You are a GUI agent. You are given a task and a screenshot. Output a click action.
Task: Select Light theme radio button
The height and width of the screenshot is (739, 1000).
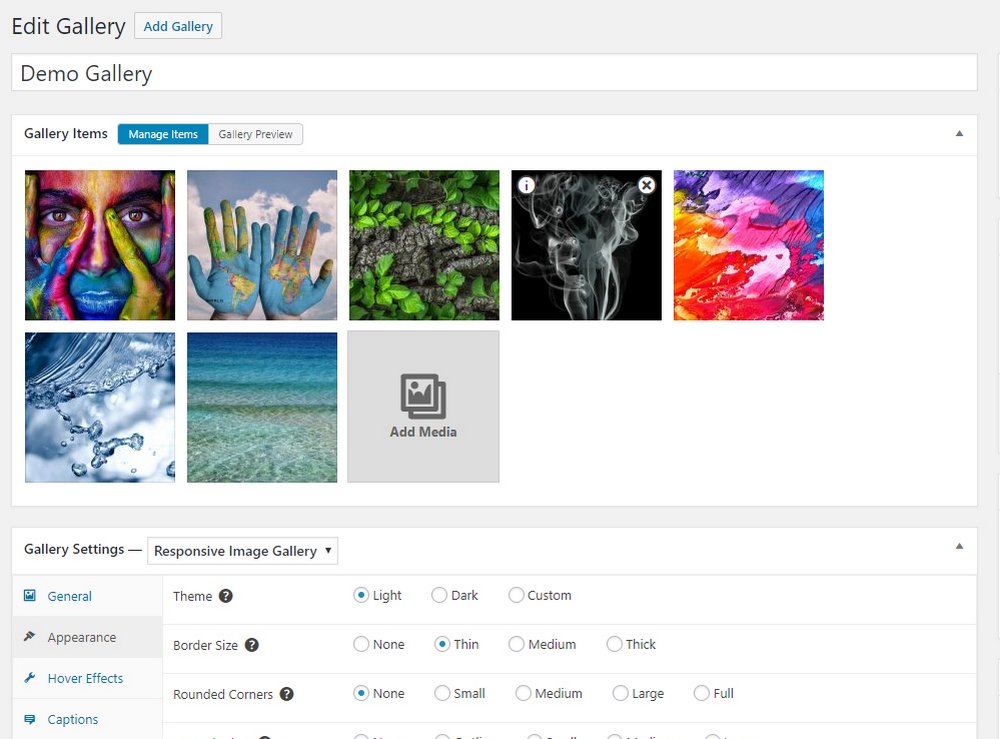[361, 595]
